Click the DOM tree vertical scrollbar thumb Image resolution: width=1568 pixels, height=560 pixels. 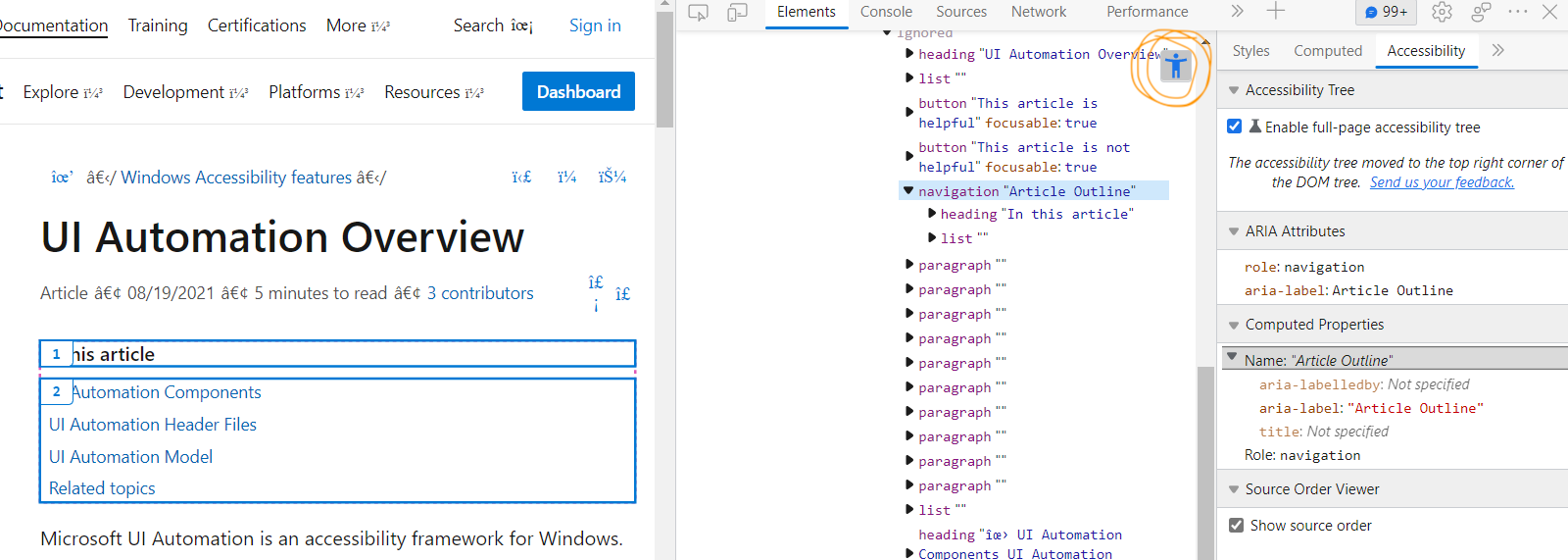(x=1205, y=461)
